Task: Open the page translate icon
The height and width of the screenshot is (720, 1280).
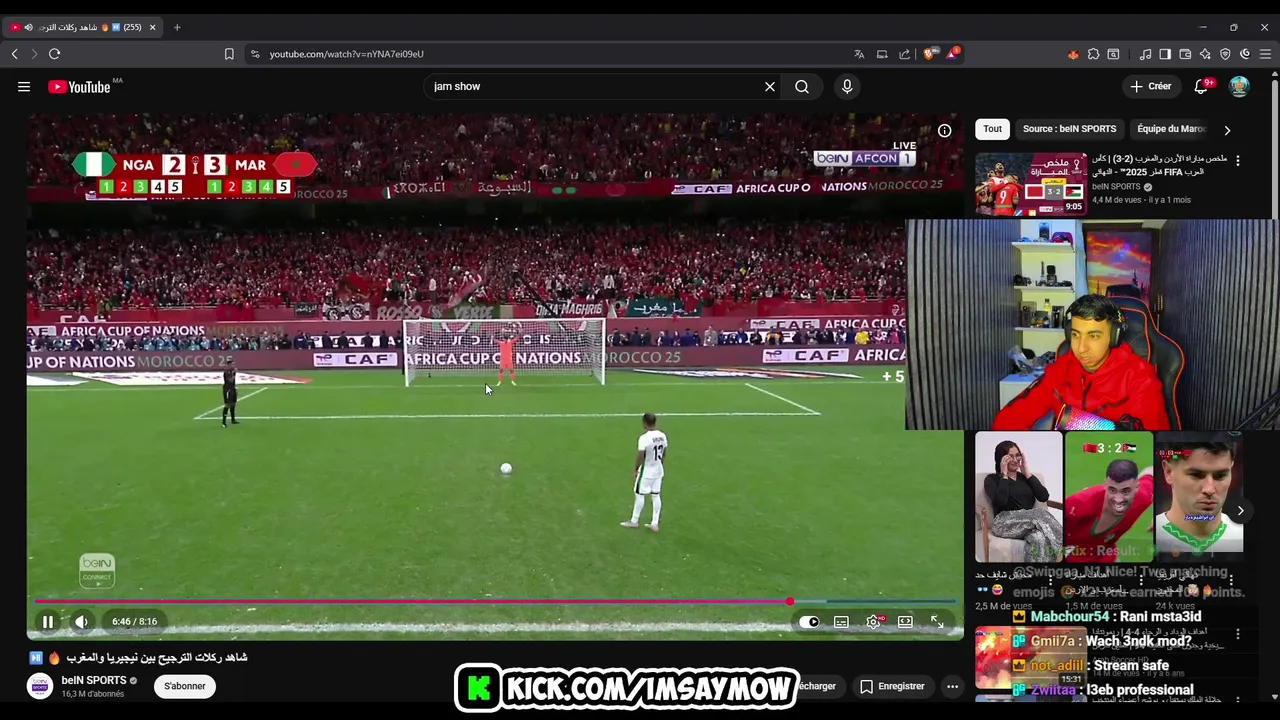Action: pyautogui.click(x=859, y=54)
